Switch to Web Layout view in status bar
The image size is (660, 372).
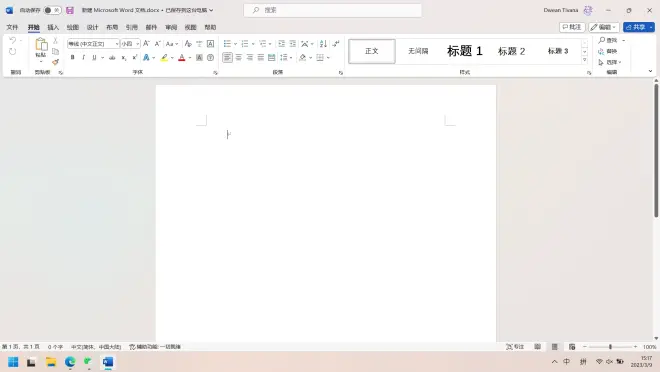(572, 347)
